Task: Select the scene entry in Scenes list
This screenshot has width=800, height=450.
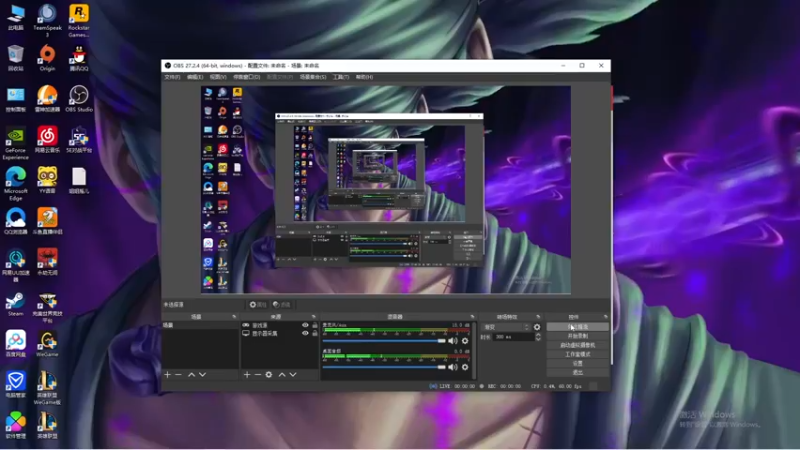Action: tap(200, 325)
